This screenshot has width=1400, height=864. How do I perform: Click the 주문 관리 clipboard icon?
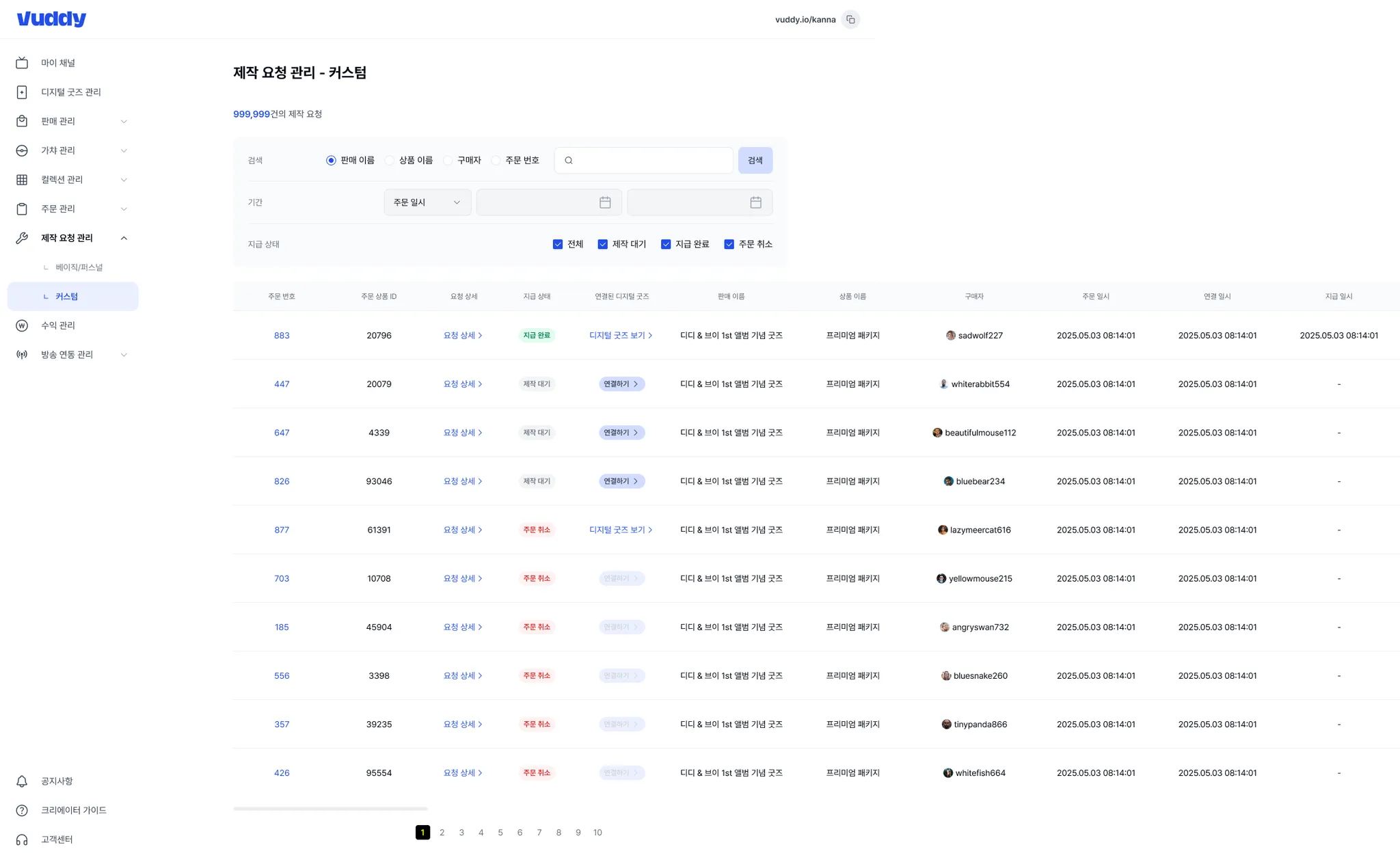click(x=22, y=208)
